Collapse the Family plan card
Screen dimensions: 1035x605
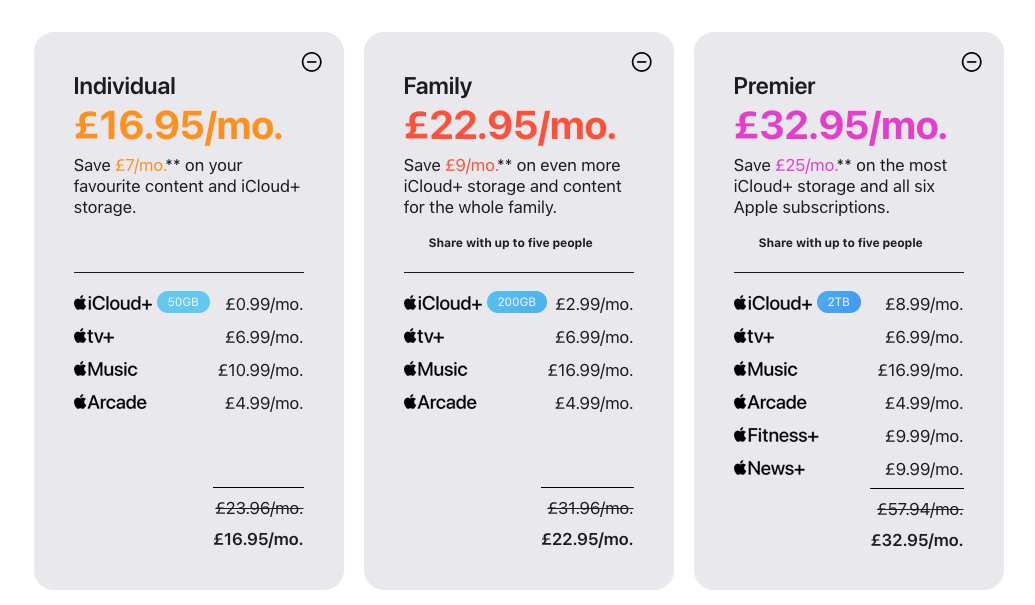[x=642, y=62]
